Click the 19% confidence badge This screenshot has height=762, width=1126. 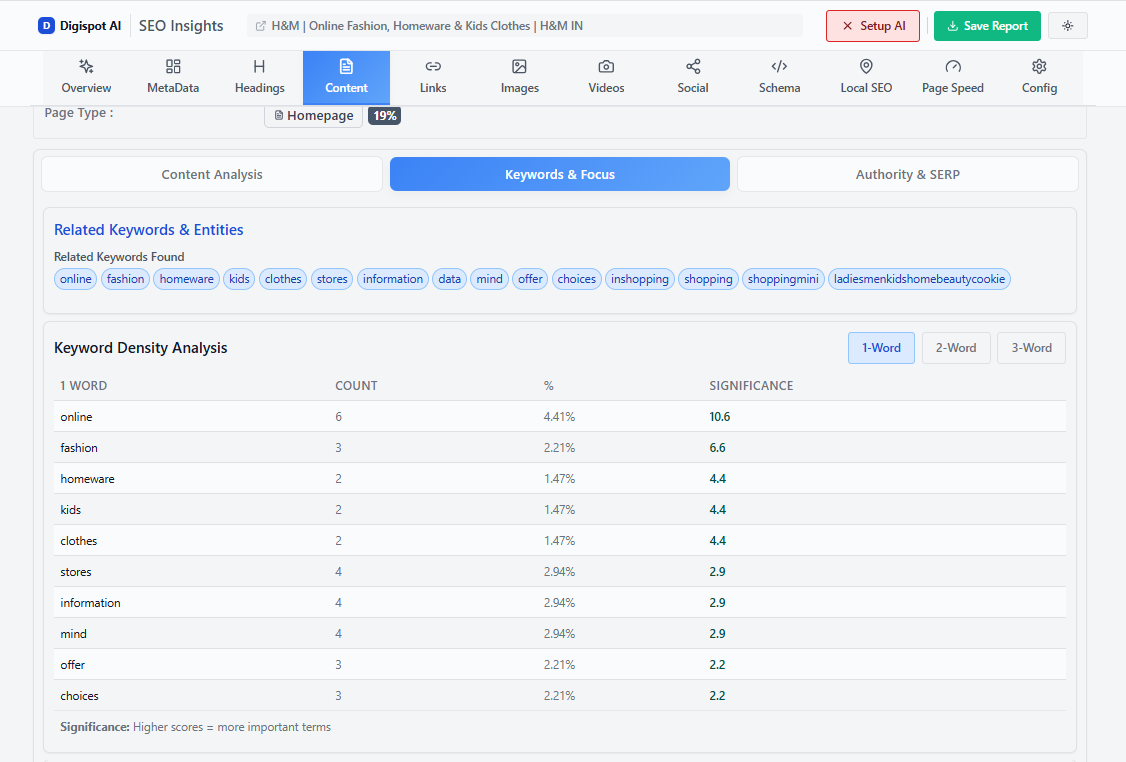click(x=384, y=116)
